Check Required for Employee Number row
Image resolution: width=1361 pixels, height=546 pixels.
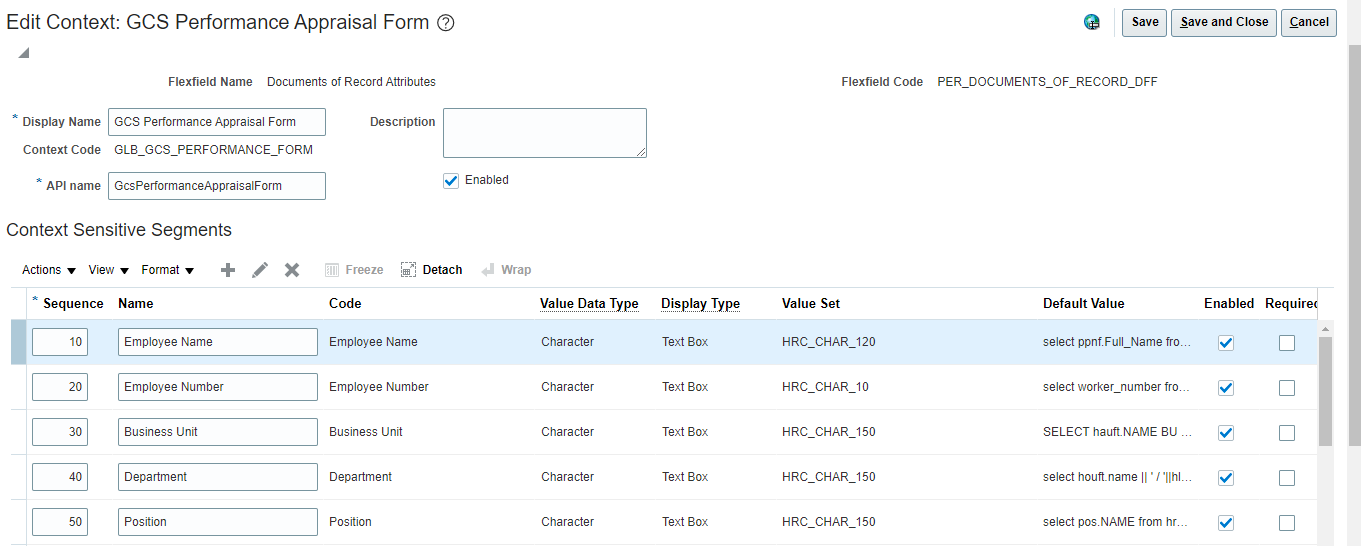pyautogui.click(x=1287, y=388)
